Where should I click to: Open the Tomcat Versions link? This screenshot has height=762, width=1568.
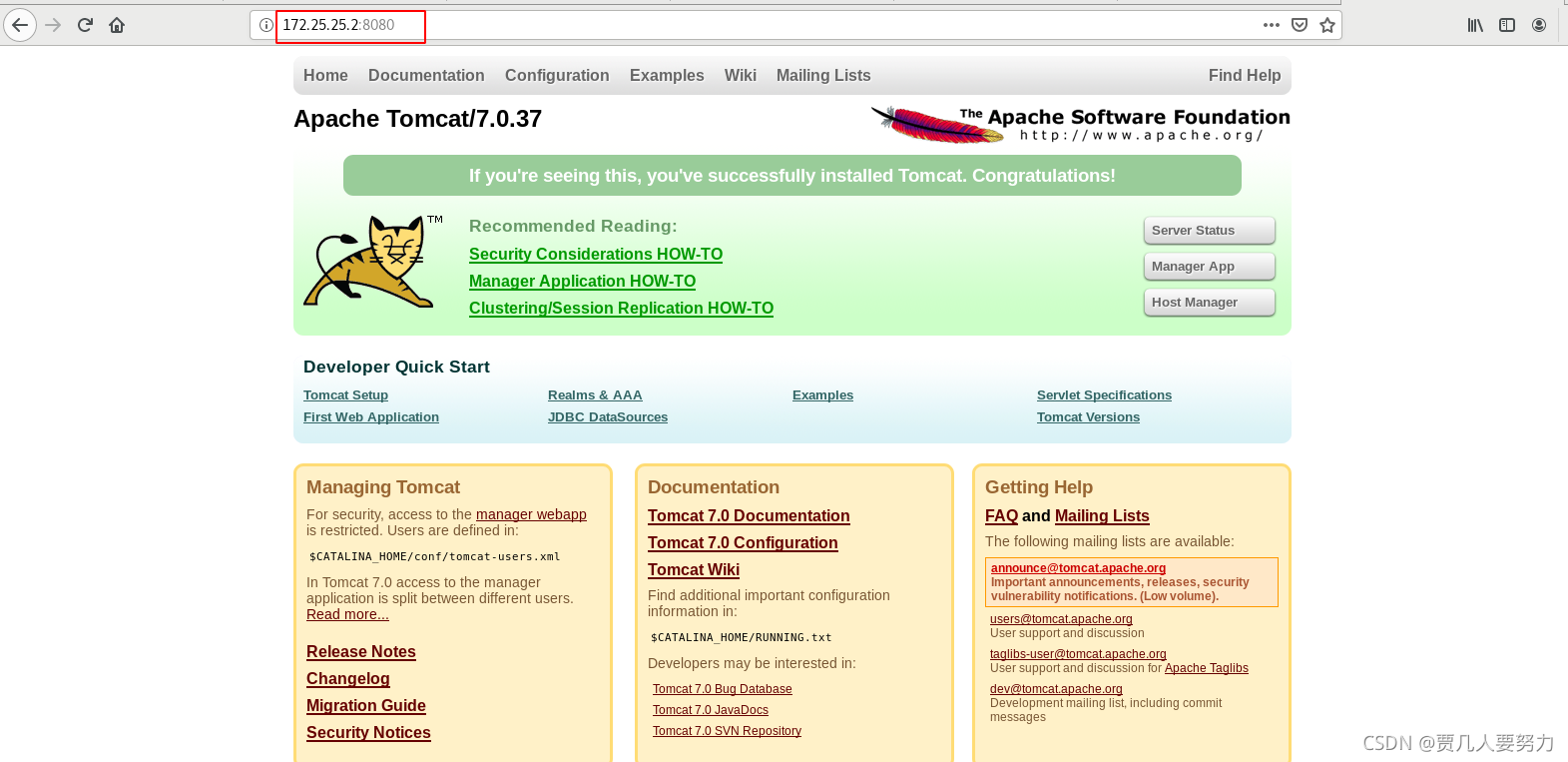coord(1088,417)
